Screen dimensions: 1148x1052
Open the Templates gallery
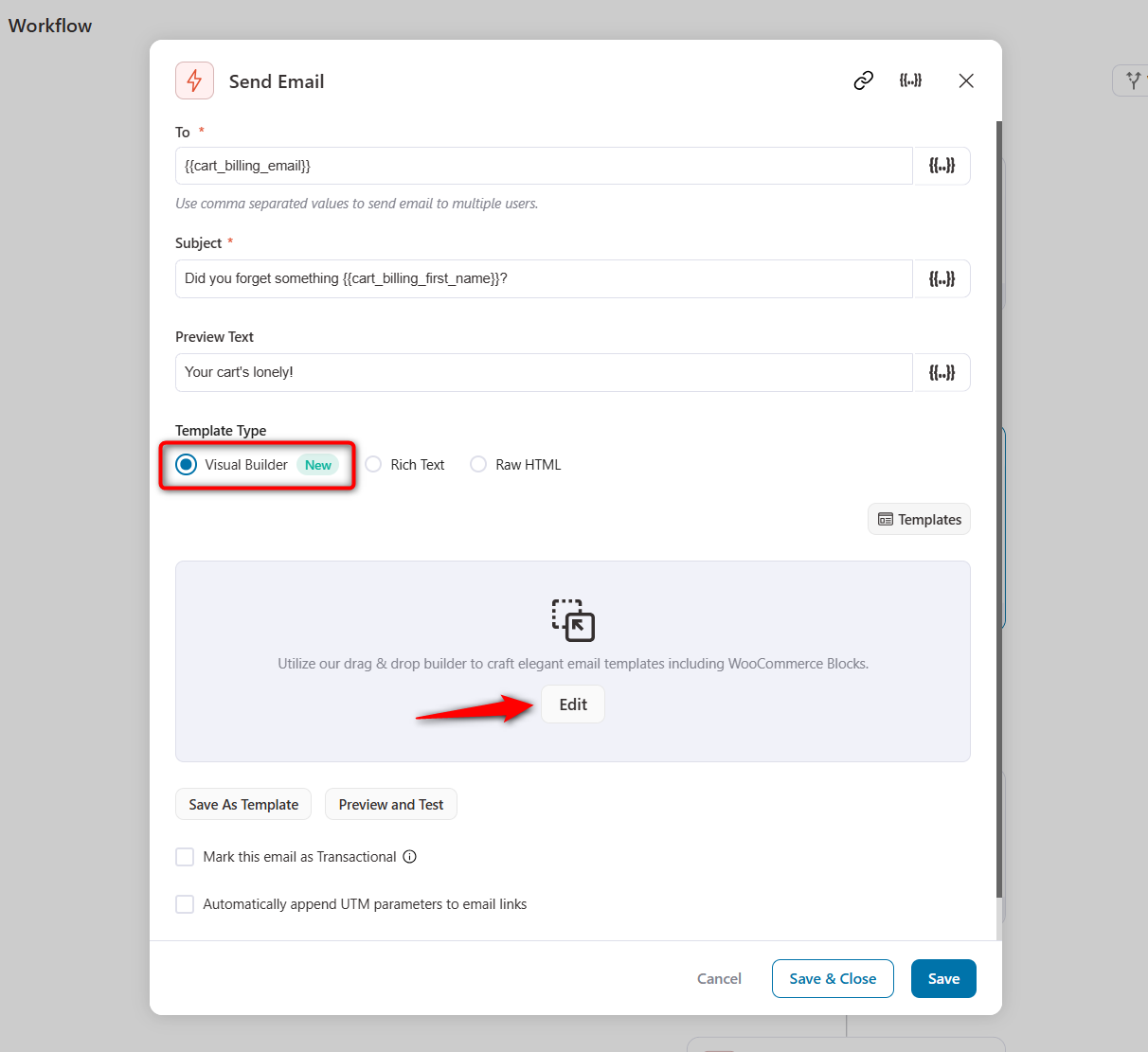918,519
